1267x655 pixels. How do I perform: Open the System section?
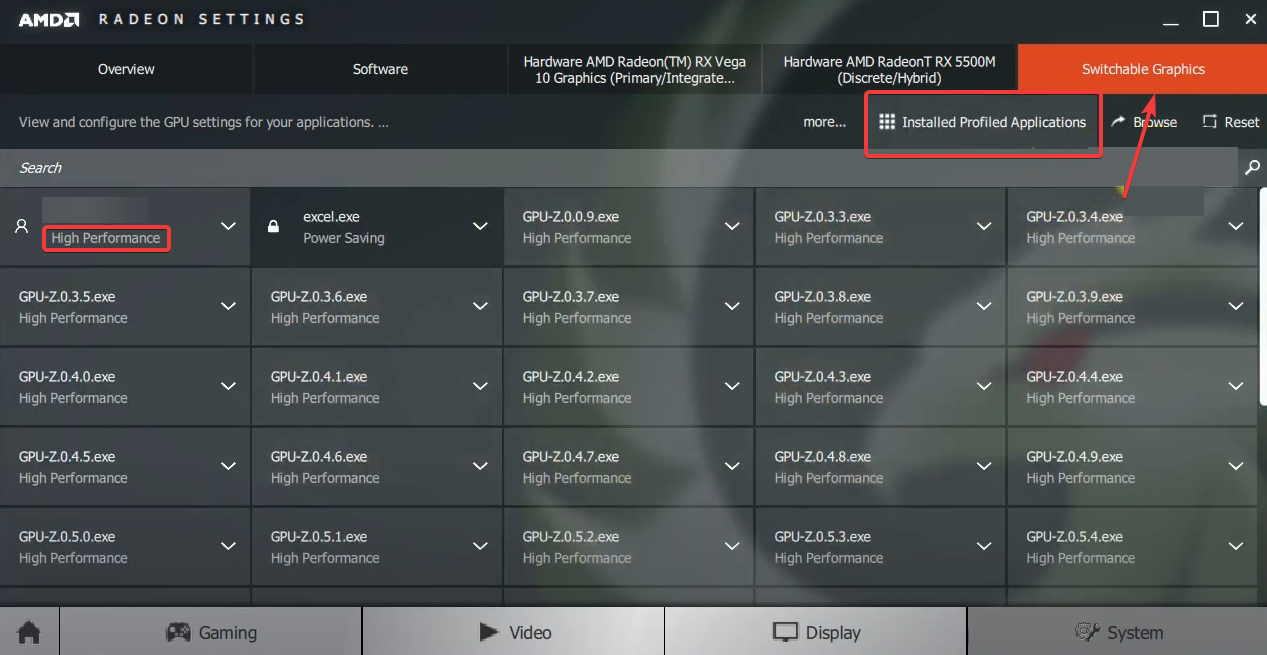click(1118, 632)
